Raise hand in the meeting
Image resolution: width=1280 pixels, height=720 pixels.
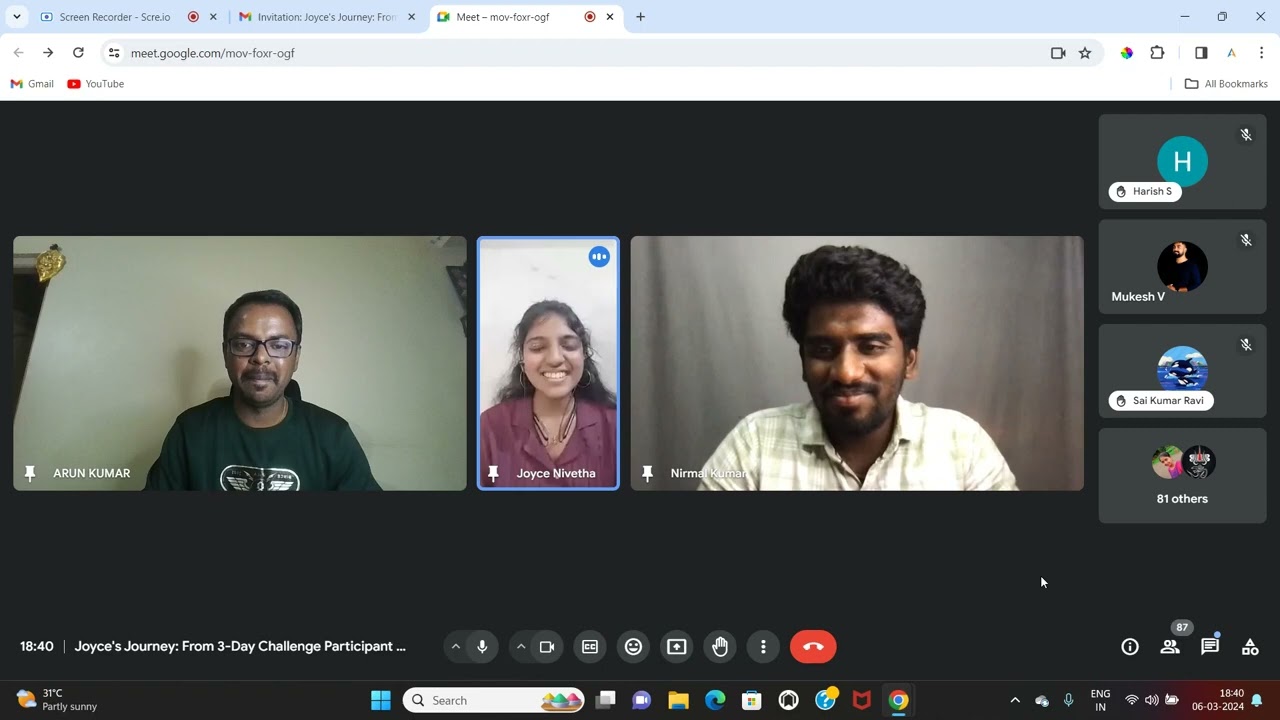coord(720,647)
